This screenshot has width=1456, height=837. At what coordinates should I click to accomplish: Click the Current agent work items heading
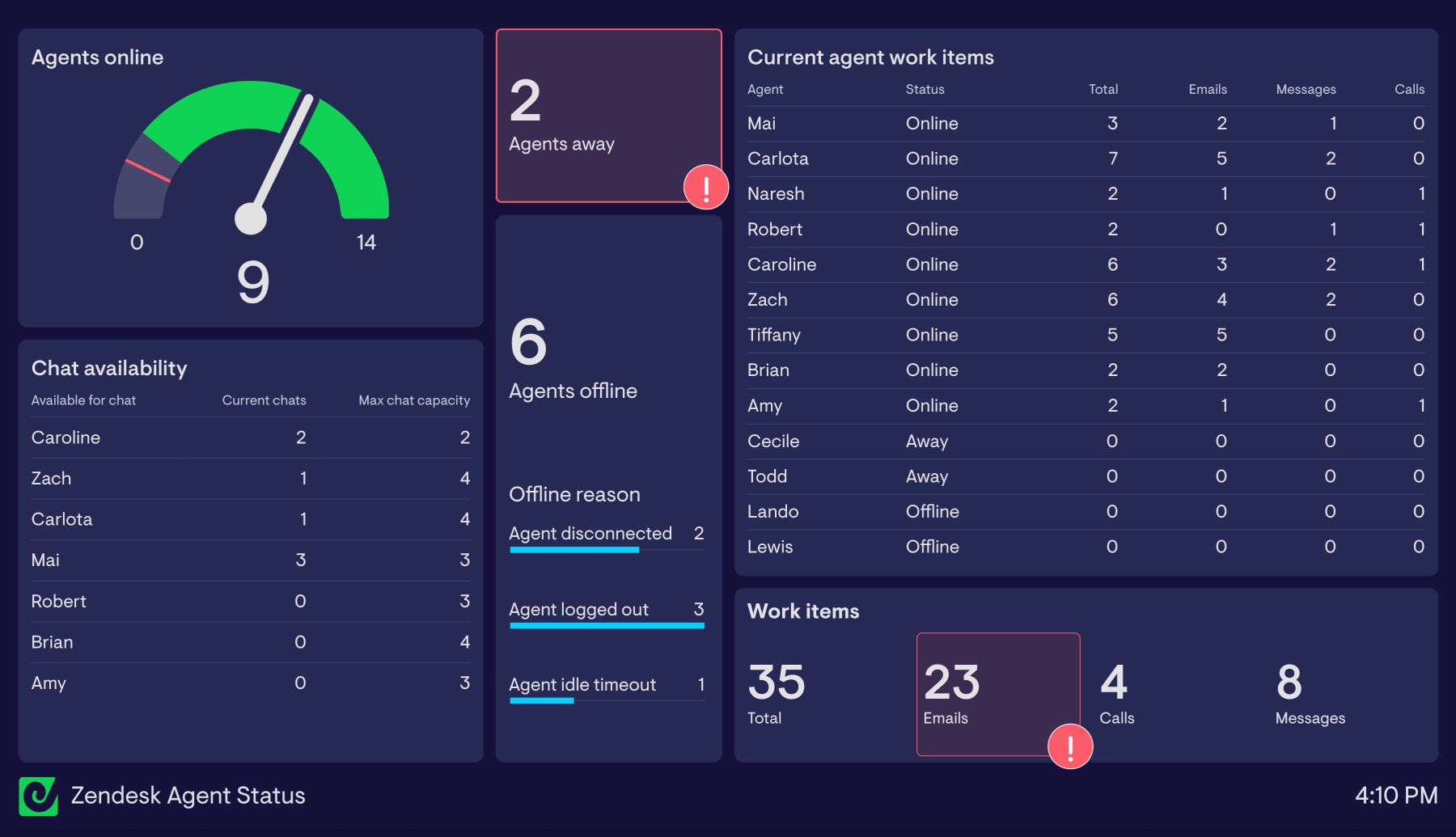point(870,57)
